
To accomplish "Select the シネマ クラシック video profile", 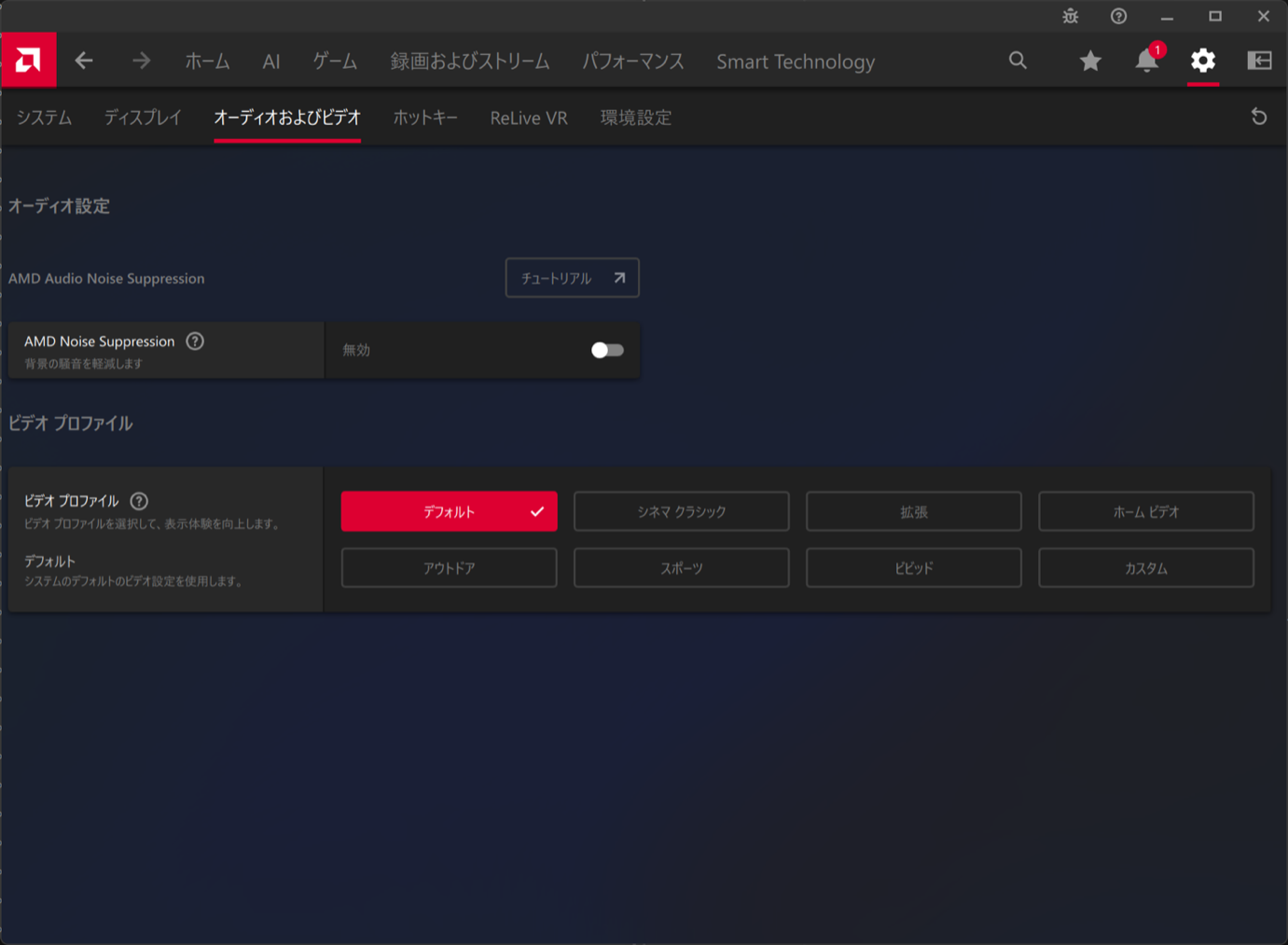I will pos(682,511).
